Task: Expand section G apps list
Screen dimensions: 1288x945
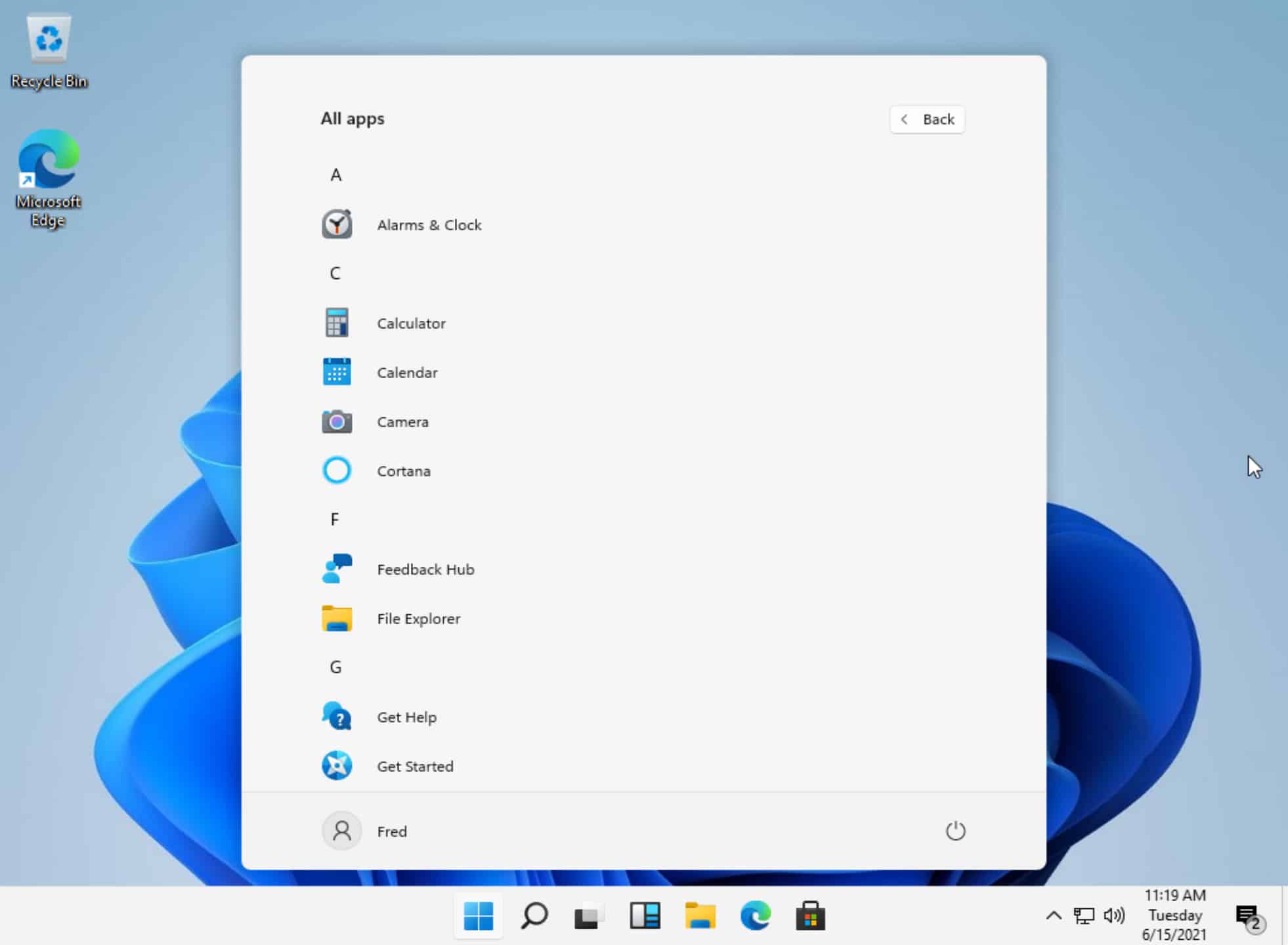Action: 335,666
